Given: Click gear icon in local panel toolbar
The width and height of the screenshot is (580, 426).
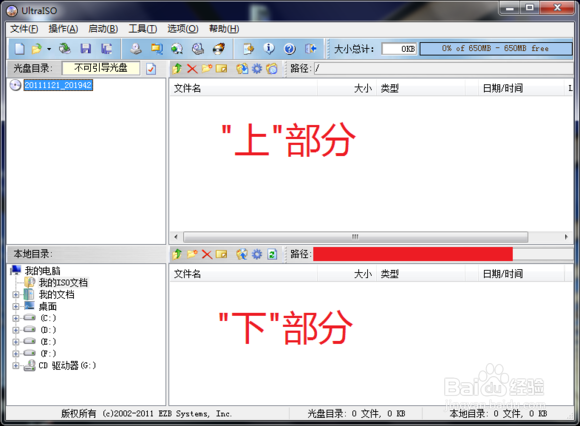Looking at the screenshot, I should point(257,254).
